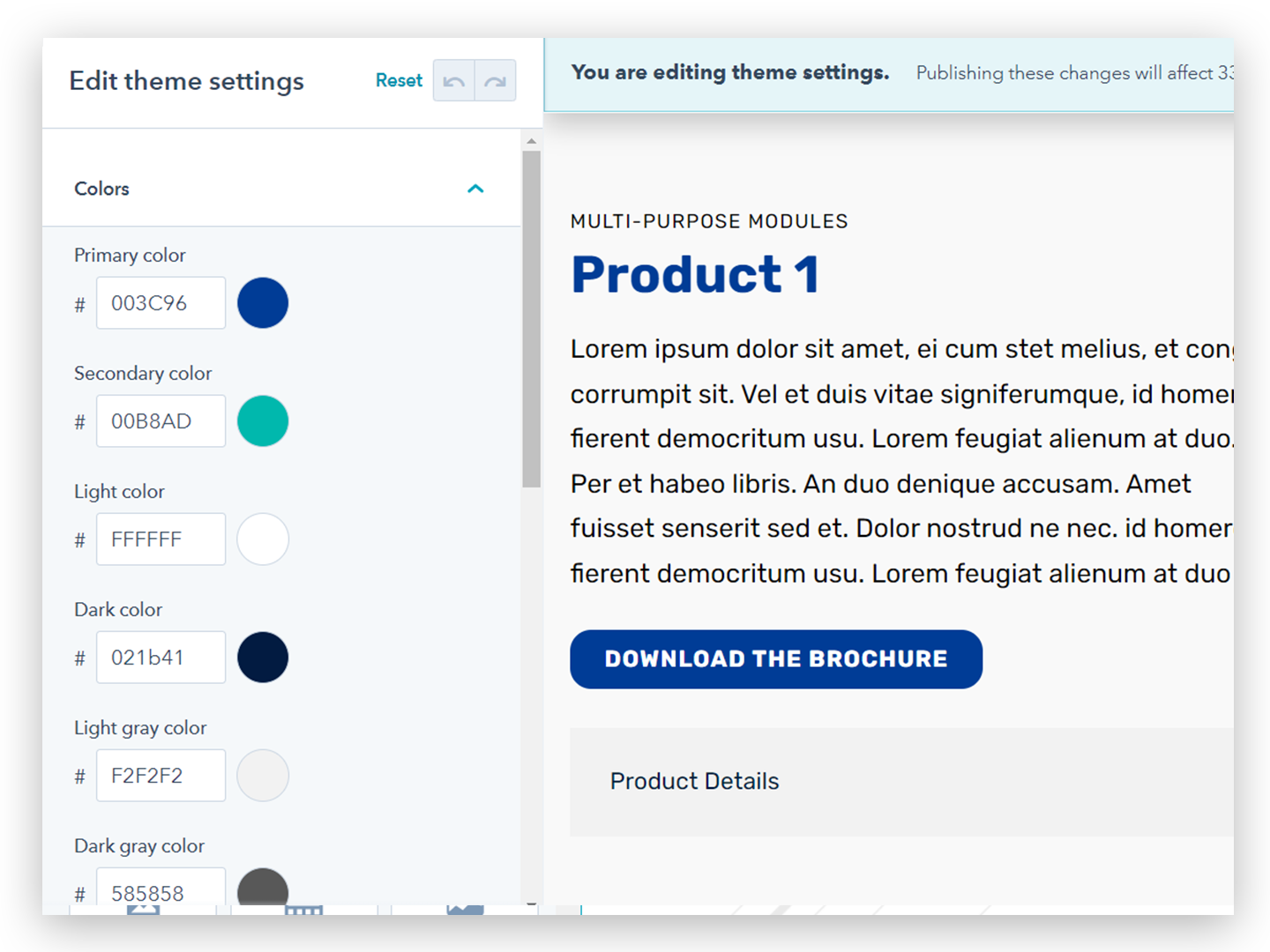
Task: Open the Light gray color swatch
Action: click(263, 776)
